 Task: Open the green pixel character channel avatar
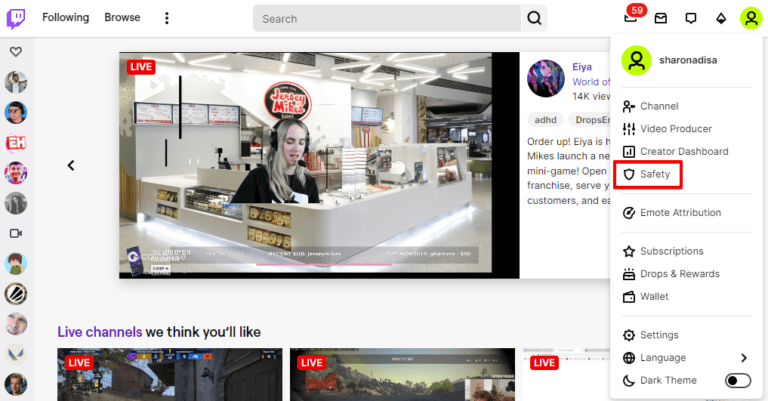16,264
